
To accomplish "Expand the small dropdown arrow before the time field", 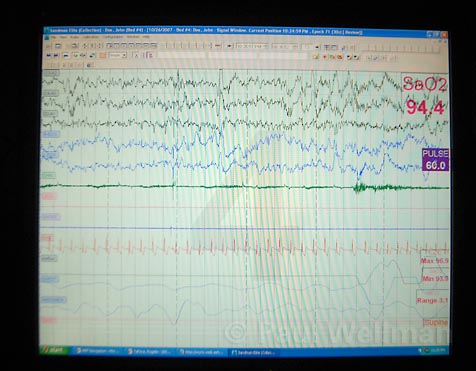I will 229,46.
